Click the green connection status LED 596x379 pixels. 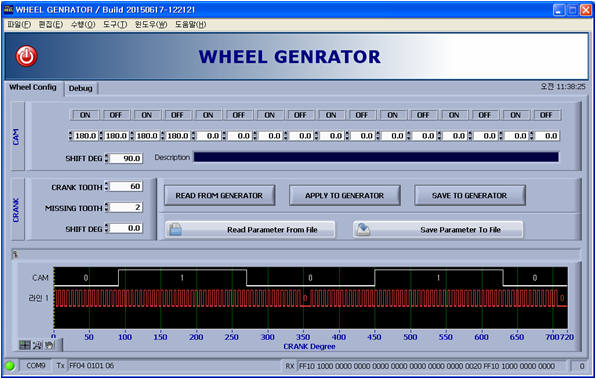tap(10, 366)
